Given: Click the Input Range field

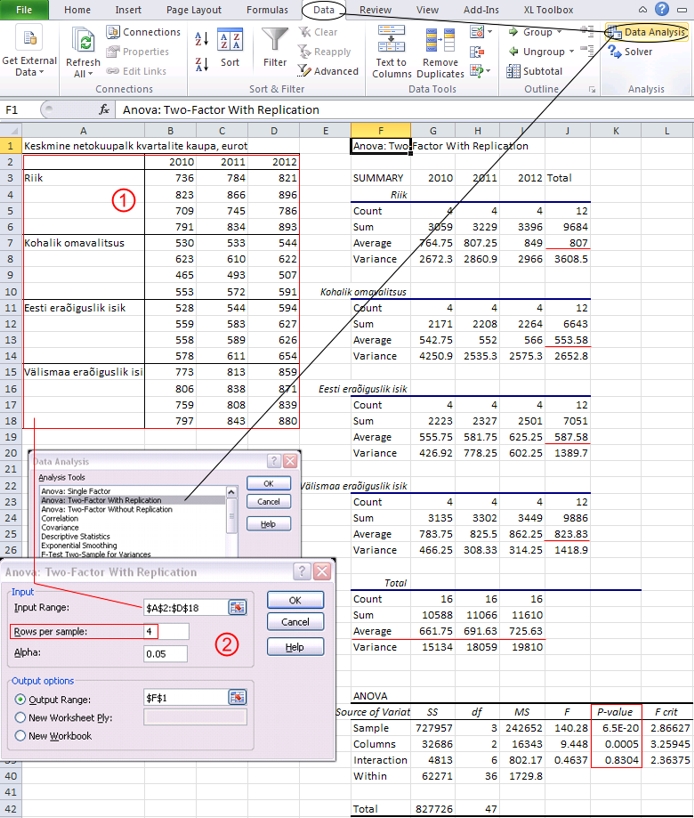Looking at the screenshot, I should (x=185, y=607).
